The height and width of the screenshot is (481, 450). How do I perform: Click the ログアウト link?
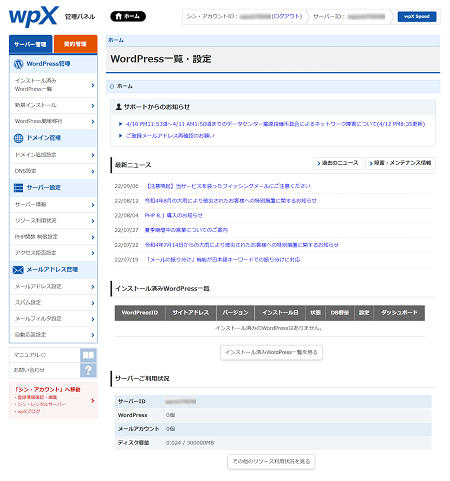287,16
